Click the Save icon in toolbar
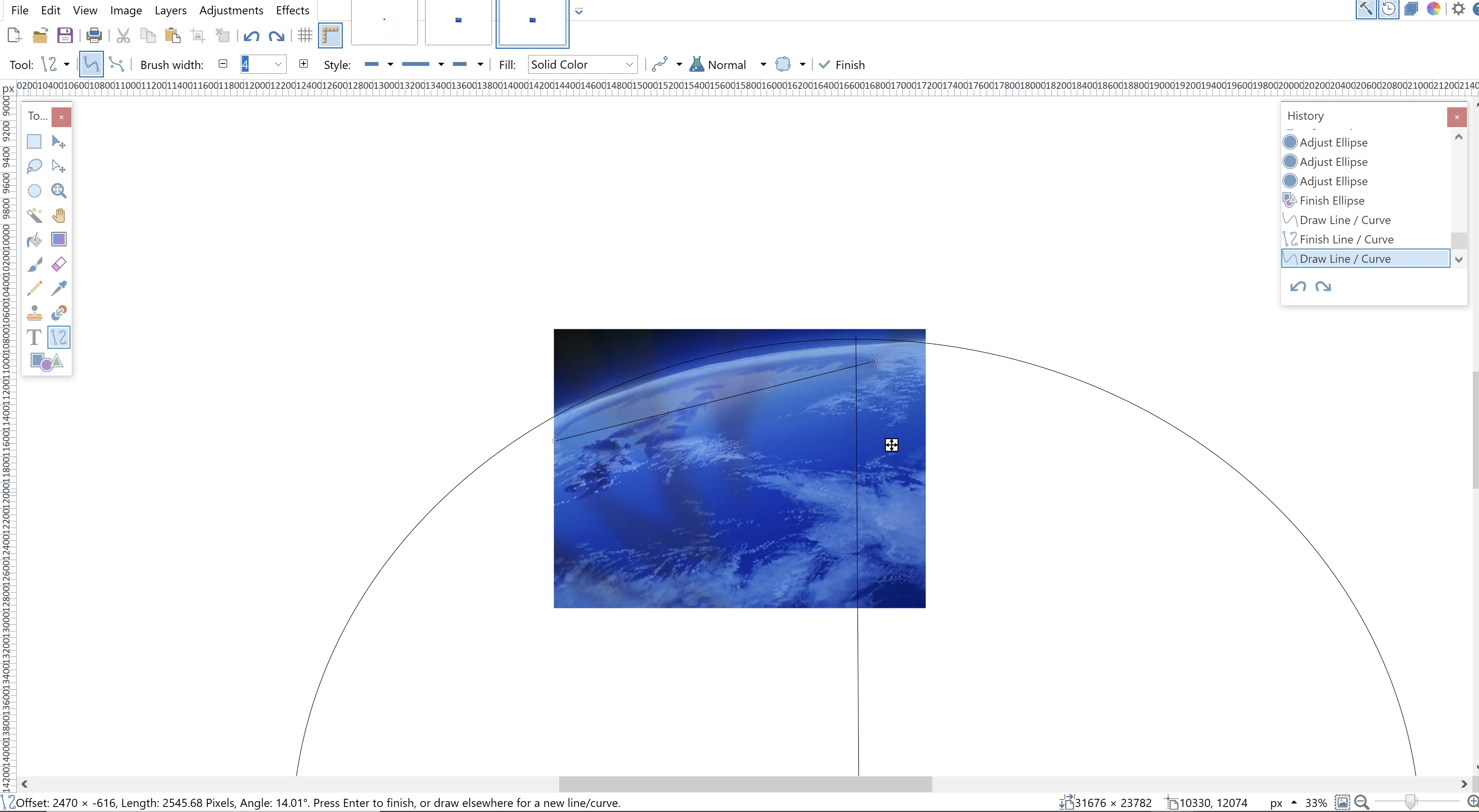This screenshot has height=812, width=1479. 65,36
